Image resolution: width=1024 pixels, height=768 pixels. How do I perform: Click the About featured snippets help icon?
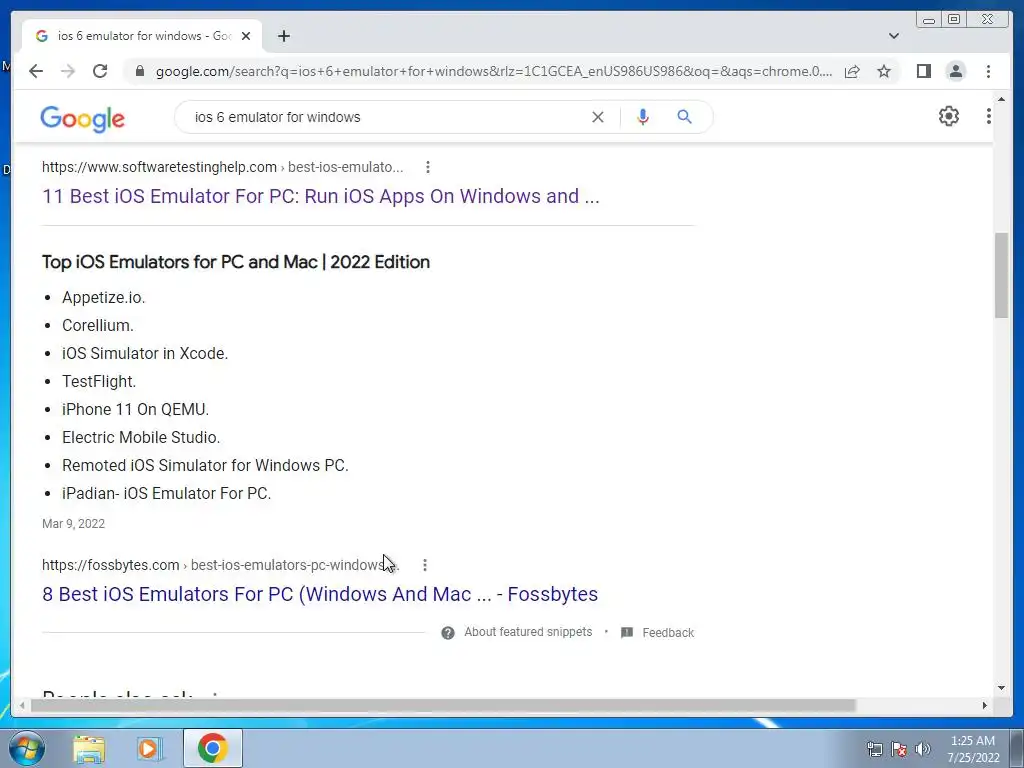click(447, 633)
